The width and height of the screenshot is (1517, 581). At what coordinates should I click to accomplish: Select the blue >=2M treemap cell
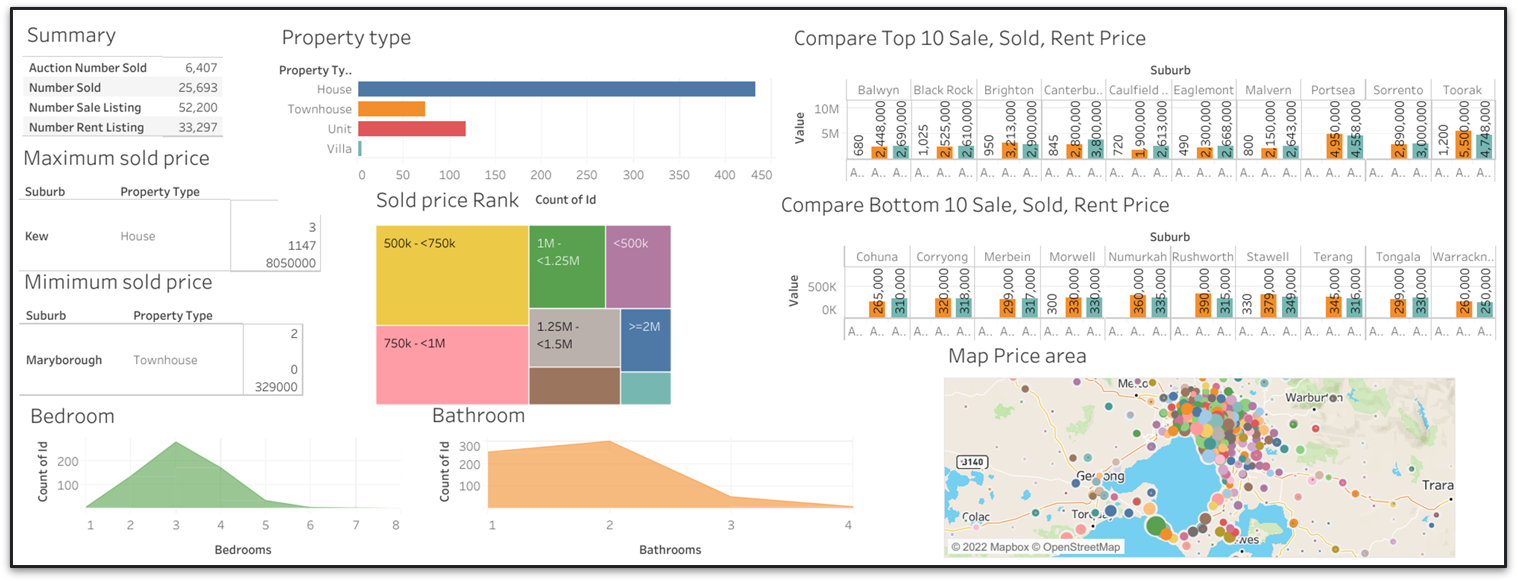click(646, 340)
